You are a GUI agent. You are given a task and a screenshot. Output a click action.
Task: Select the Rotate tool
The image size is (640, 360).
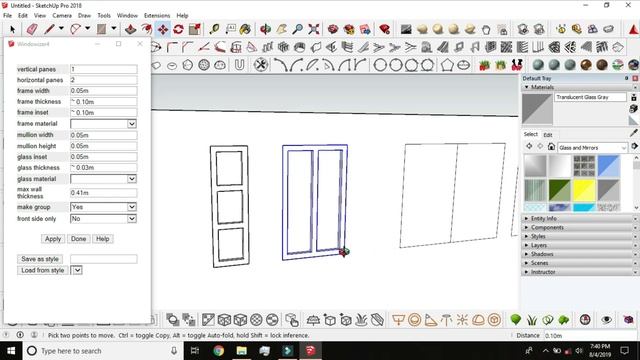click(x=178, y=29)
